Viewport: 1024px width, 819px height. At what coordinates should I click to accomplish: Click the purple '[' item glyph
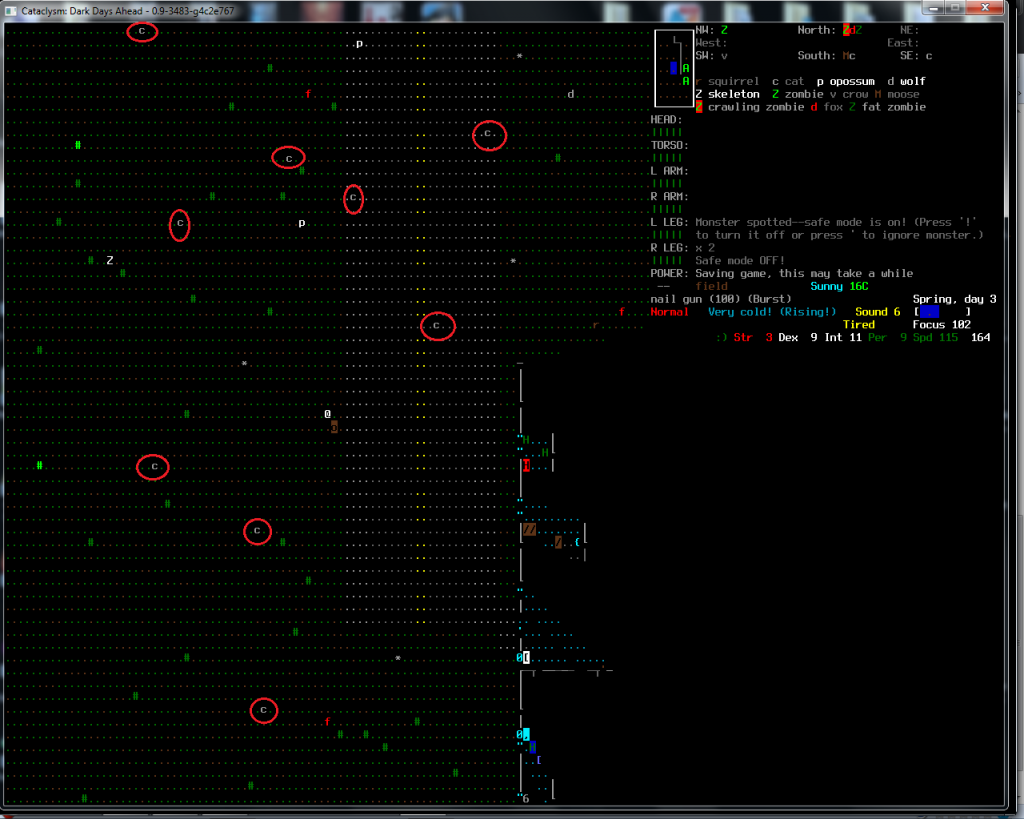[539, 760]
